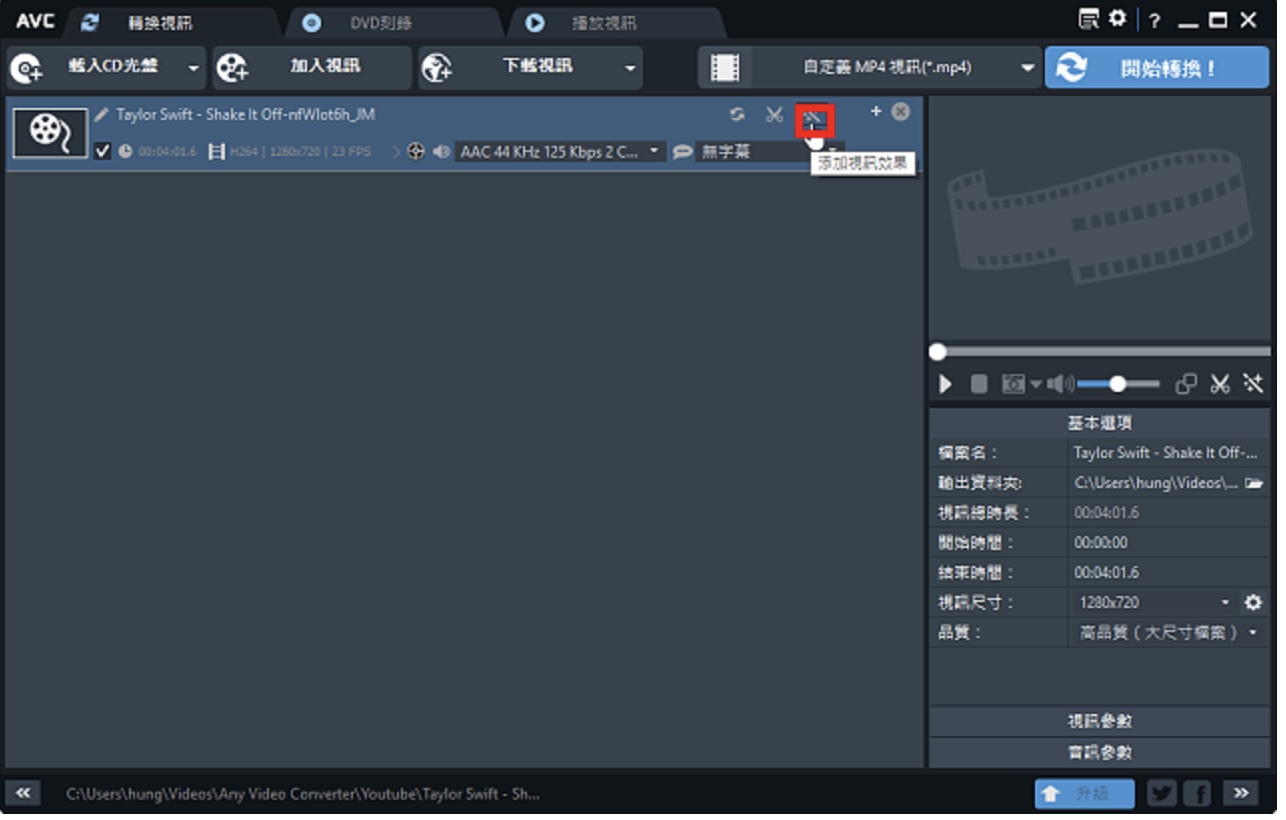Viewport: 1286px width, 820px height.
Task: Remove the video with the X icon
Action: 901,112
